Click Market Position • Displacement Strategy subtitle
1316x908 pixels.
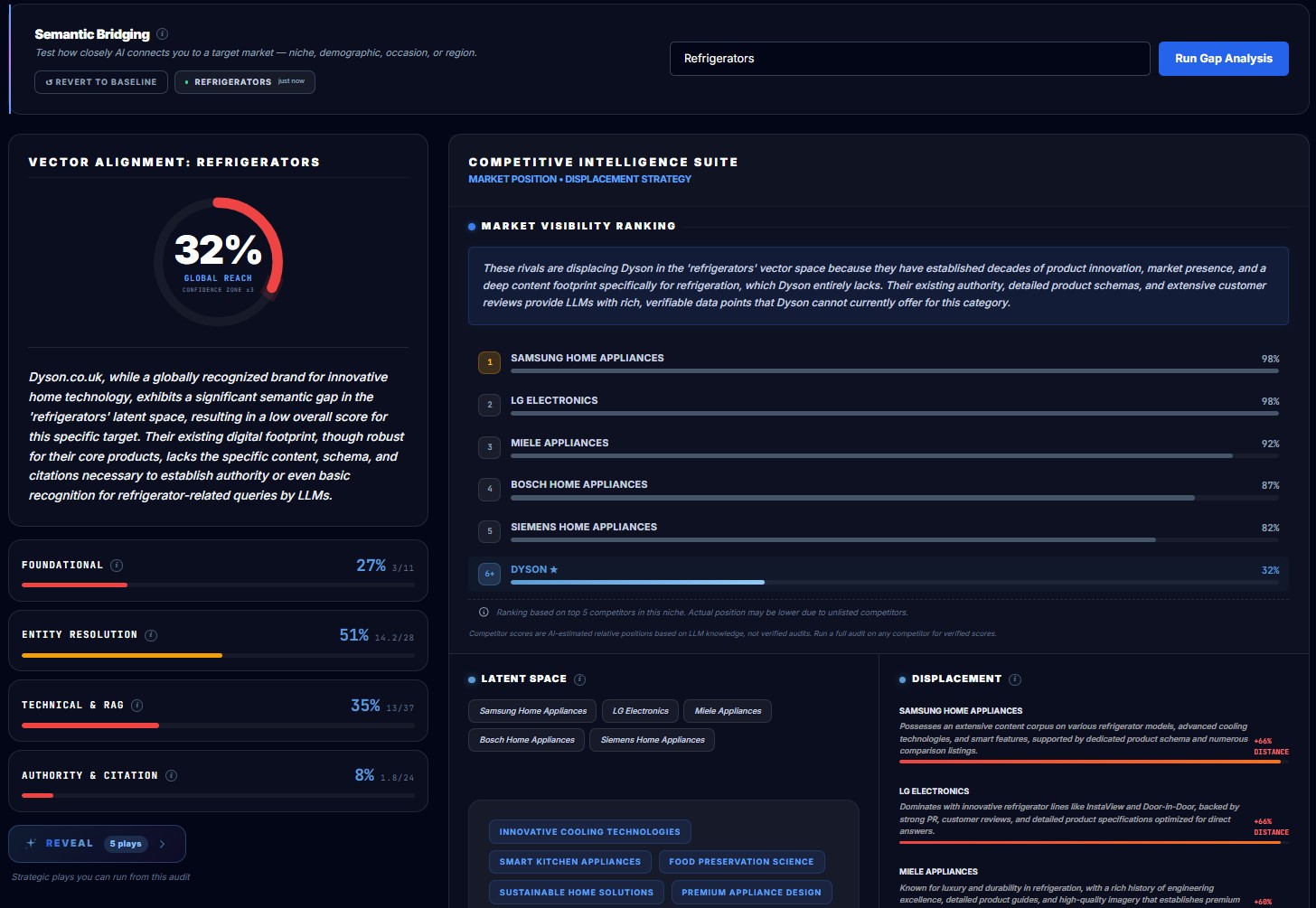point(579,179)
